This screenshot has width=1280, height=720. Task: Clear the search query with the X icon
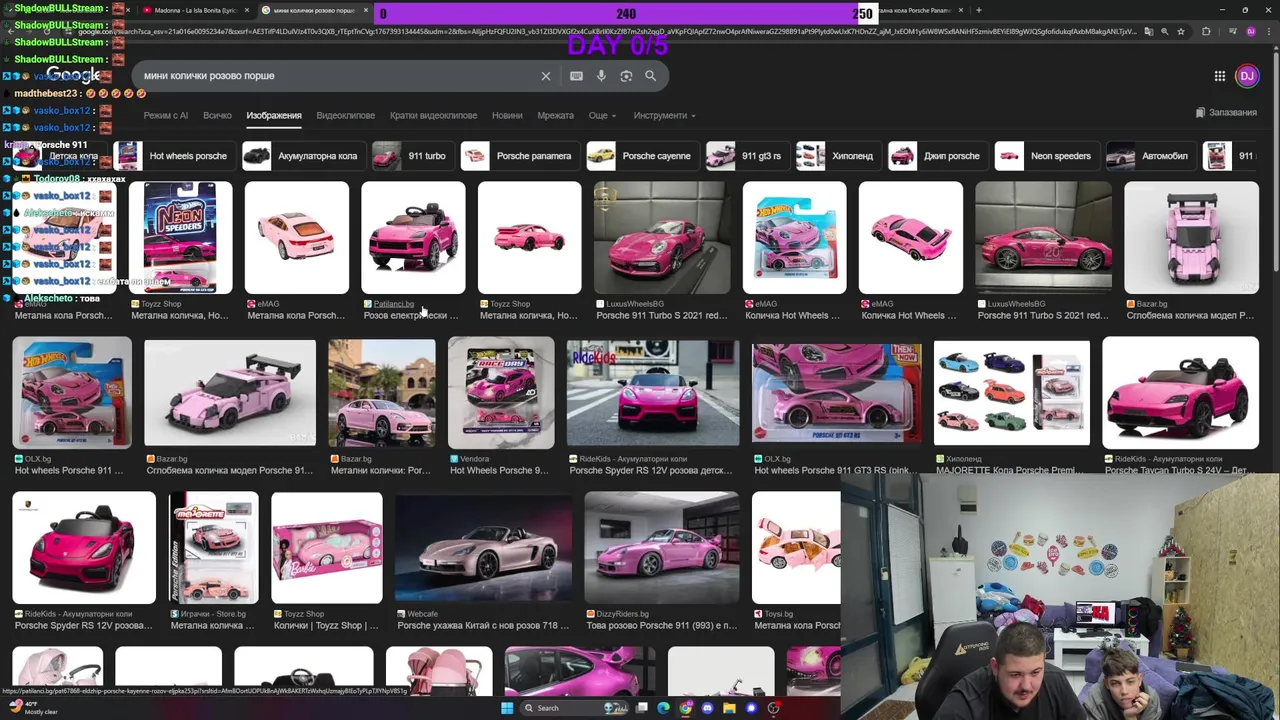pyautogui.click(x=546, y=76)
